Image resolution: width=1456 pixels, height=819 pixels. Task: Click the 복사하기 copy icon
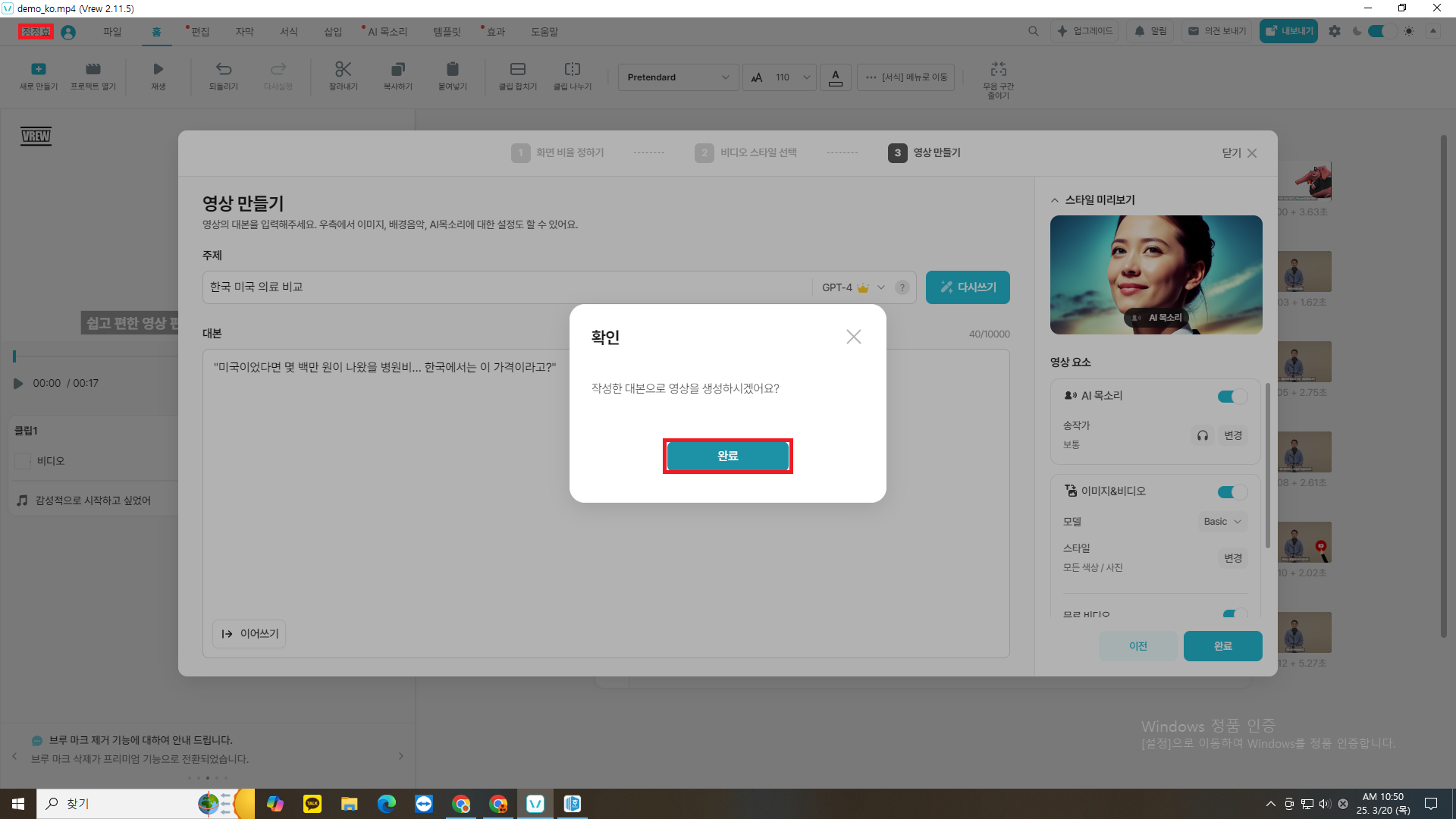[397, 69]
